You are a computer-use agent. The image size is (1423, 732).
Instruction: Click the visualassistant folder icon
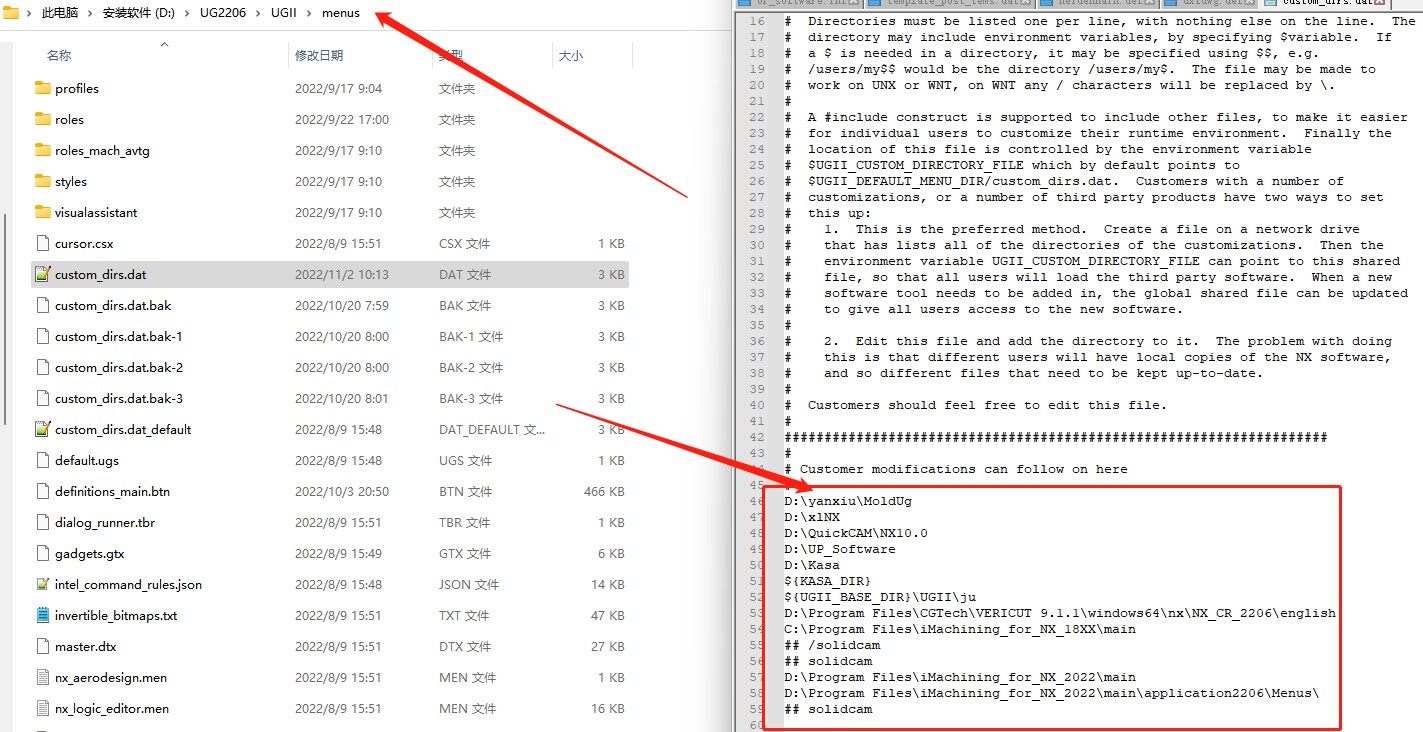(x=42, y=212)
